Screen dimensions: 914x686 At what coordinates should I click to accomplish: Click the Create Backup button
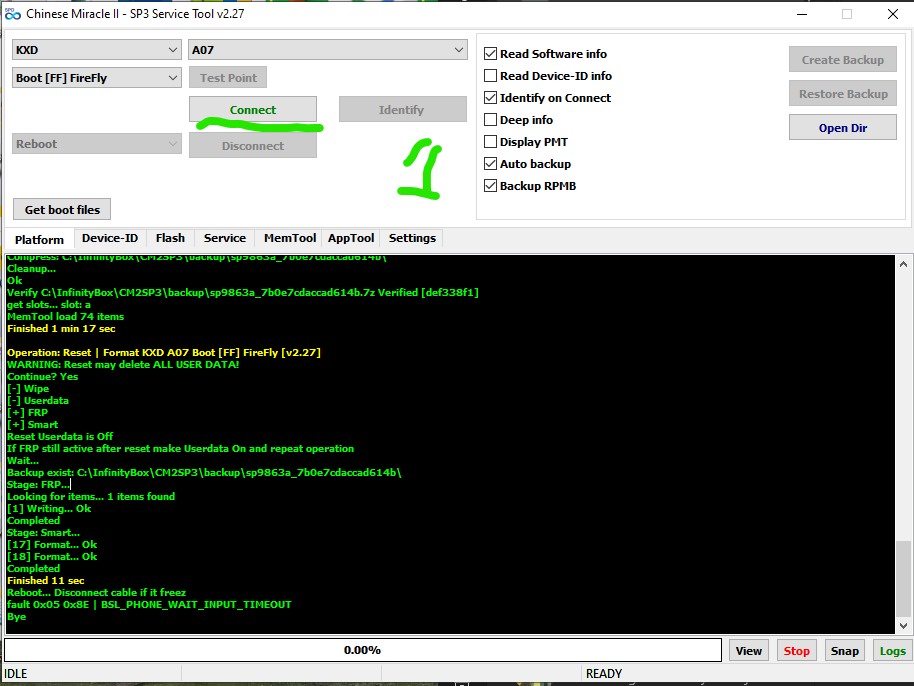pyautogui.click(x=842, y=59)
